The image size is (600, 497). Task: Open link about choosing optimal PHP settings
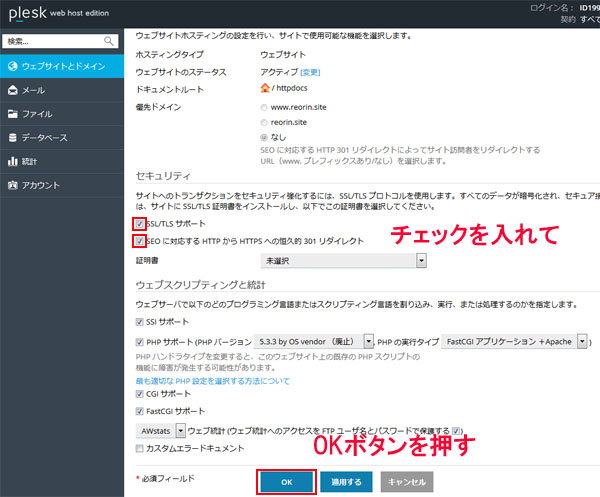click(213, 381)
